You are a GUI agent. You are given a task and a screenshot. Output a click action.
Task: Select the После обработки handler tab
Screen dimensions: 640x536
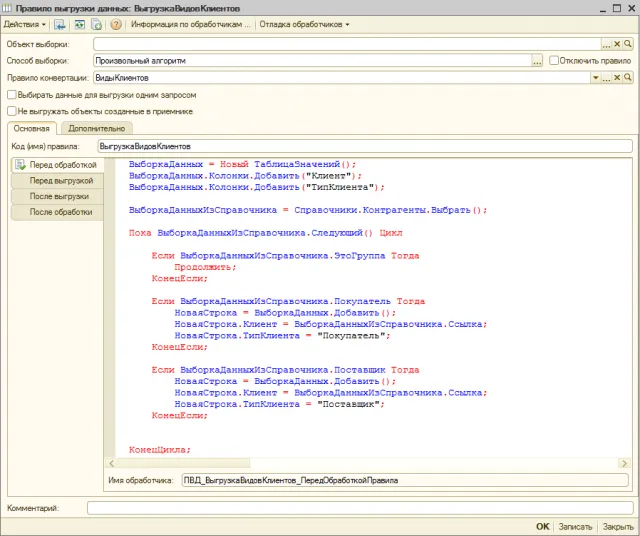point(57,212)
